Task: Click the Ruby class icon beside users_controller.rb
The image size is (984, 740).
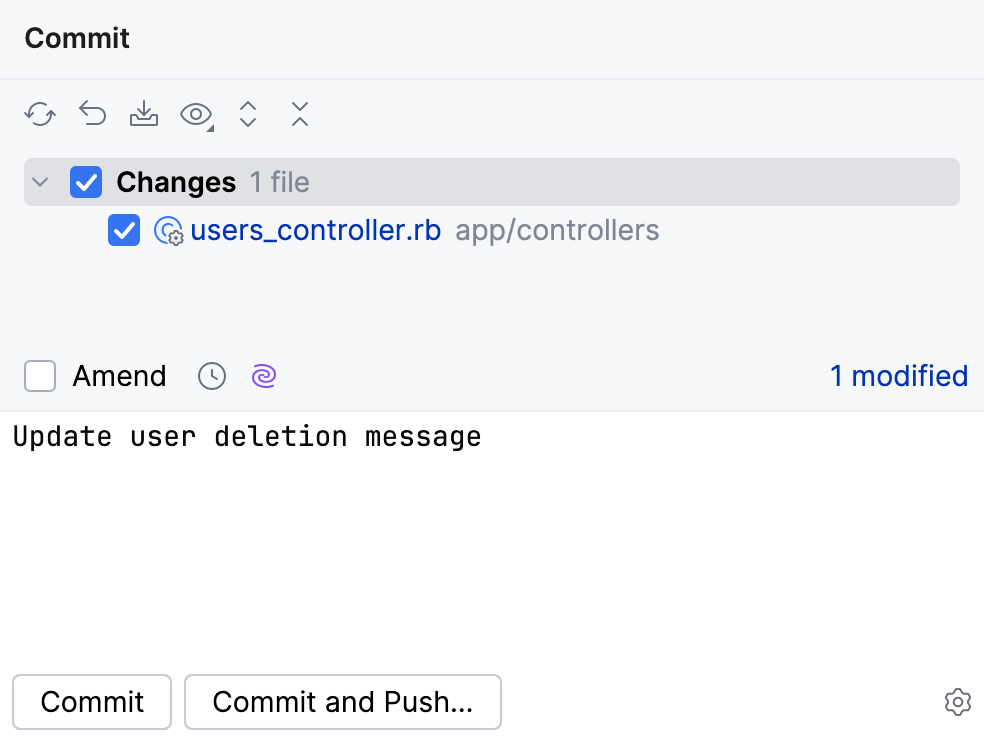Action: point(168,230)
